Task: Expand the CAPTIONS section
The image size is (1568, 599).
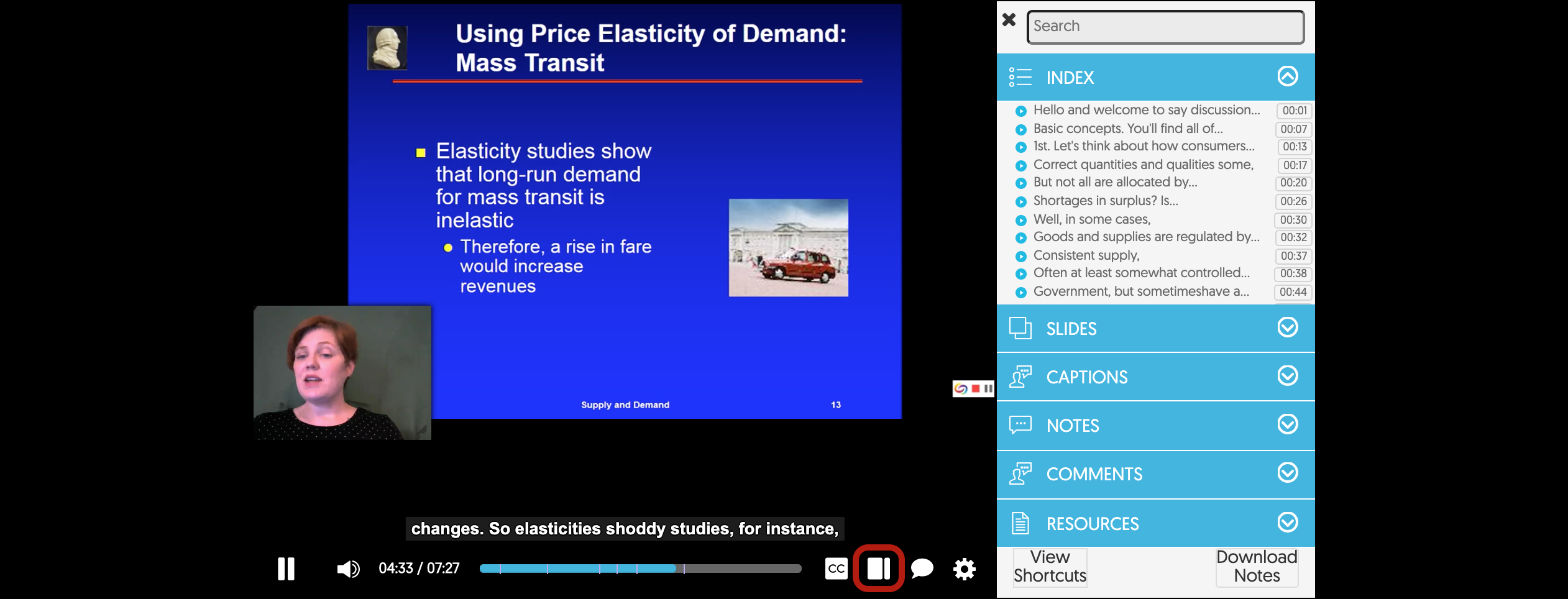Action: 1287,376
